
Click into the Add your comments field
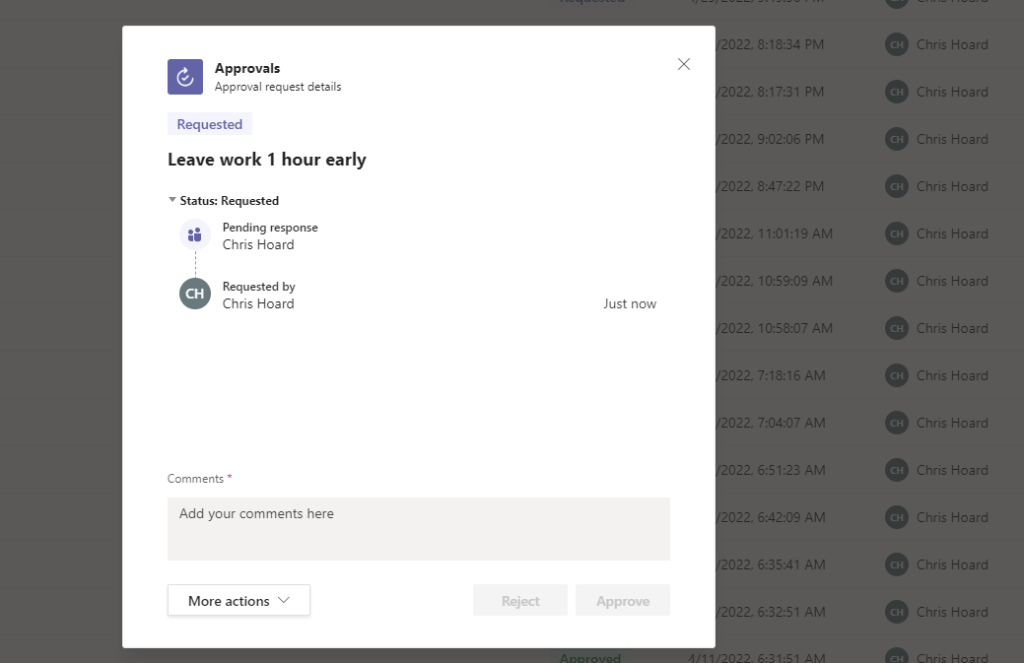[418, 528]
